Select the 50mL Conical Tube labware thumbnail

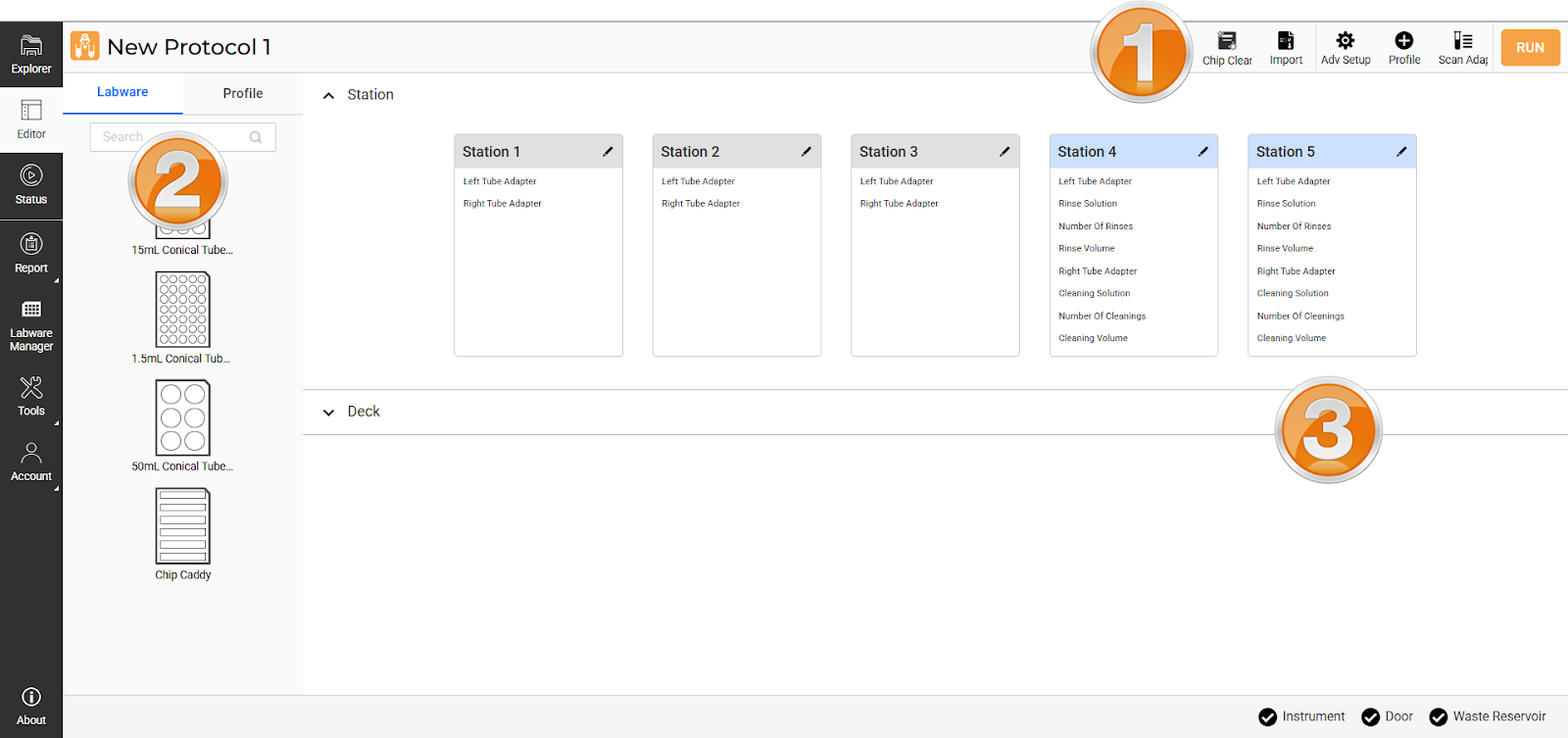point(183,418)
